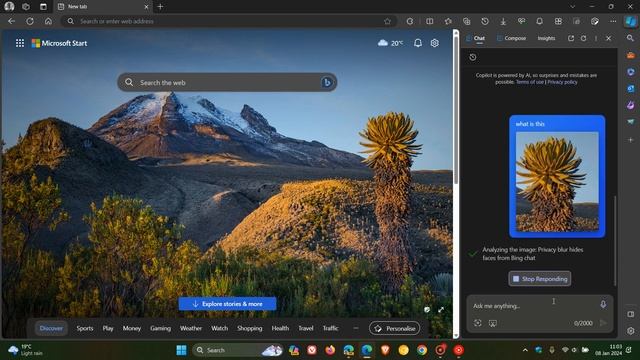Switch to the Compose tab
This screenshot has height=360, width=640.
pyautogui.click(x=511, y=38)
